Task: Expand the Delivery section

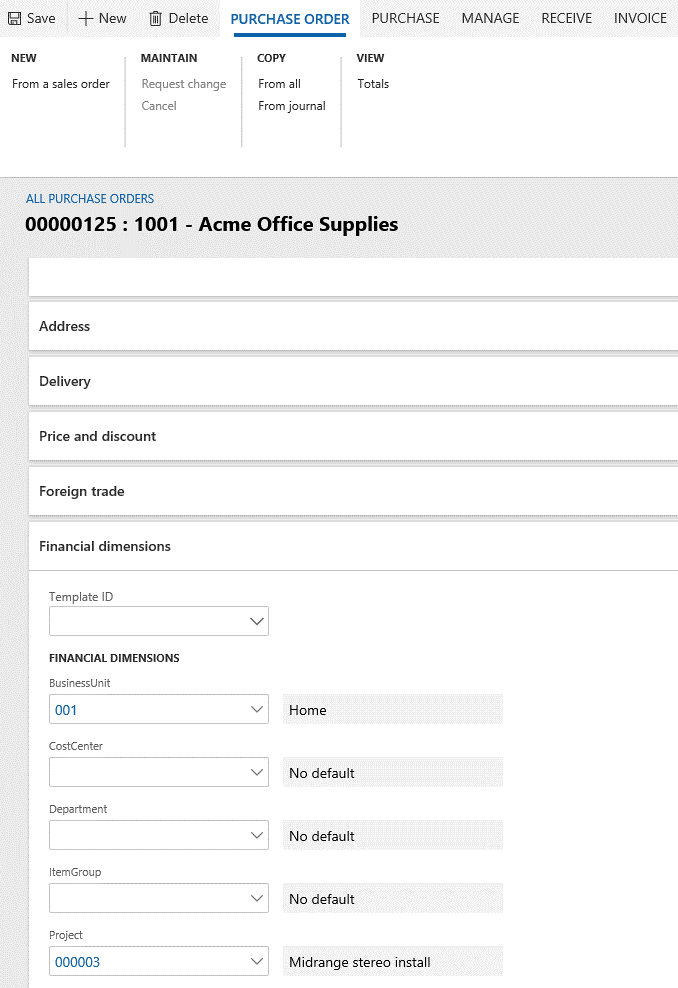Action: tap(353, 381)
